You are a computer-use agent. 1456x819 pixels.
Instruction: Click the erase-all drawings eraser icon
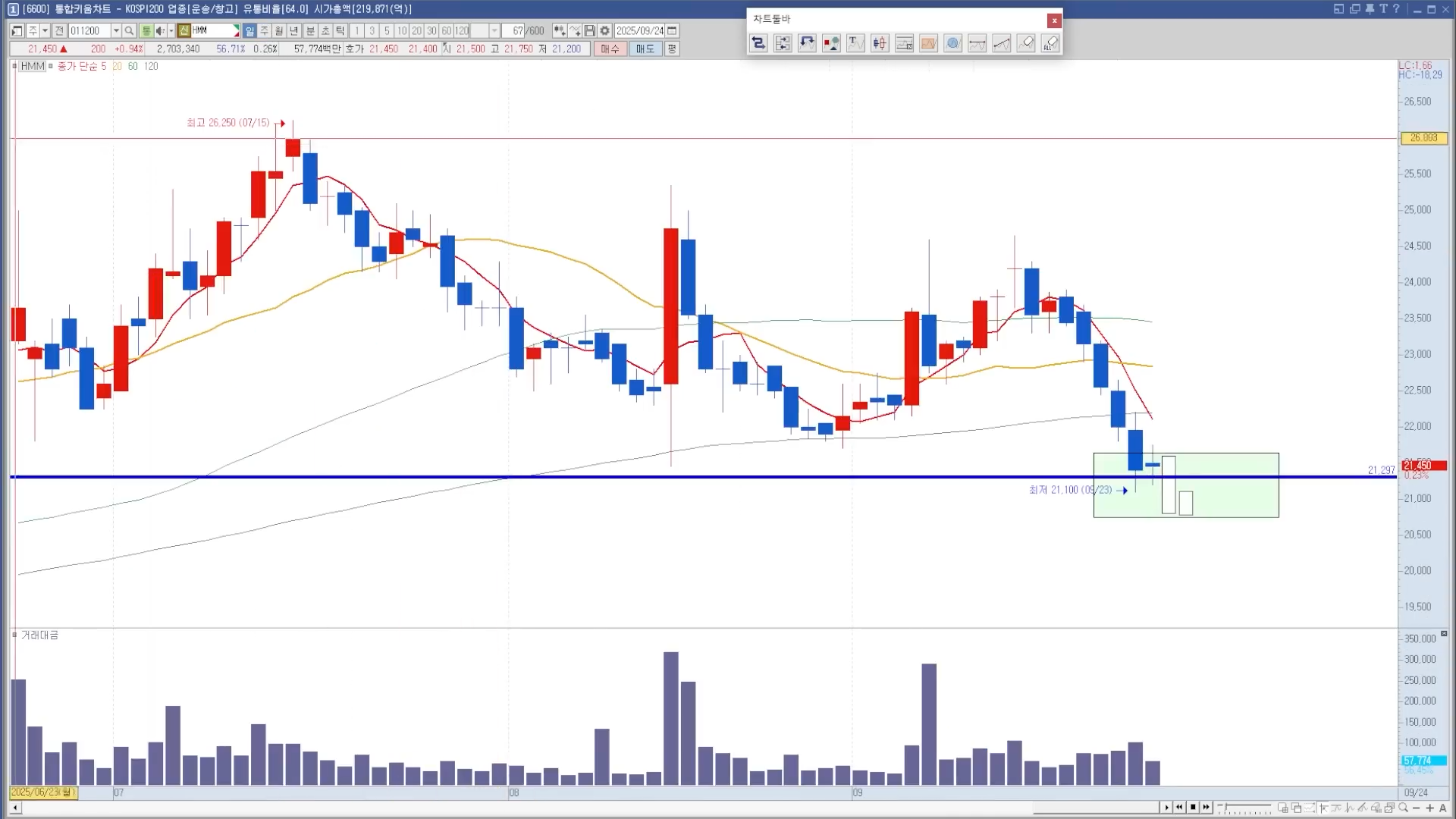pyautogui.click(x=1050, y=43)
